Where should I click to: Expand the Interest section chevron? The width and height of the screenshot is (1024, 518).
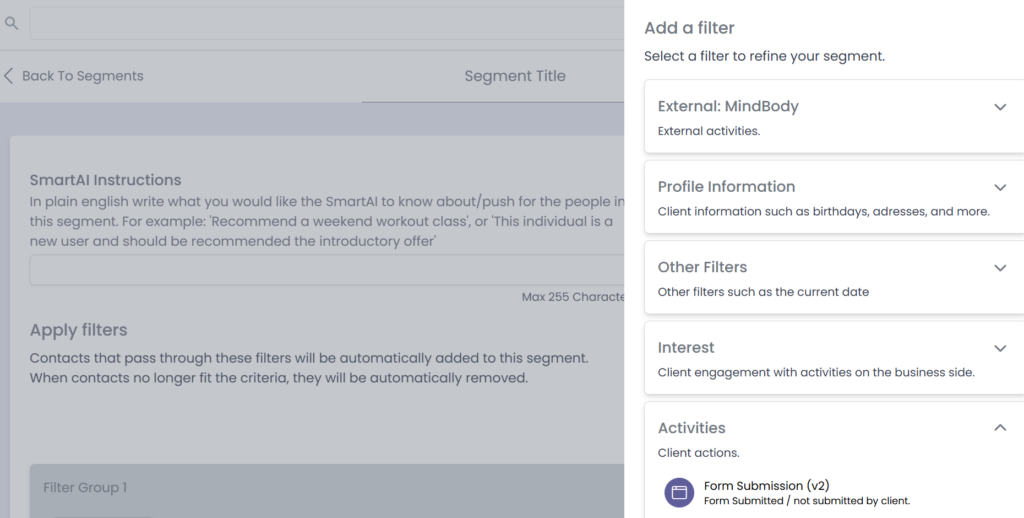coord(999,348)
